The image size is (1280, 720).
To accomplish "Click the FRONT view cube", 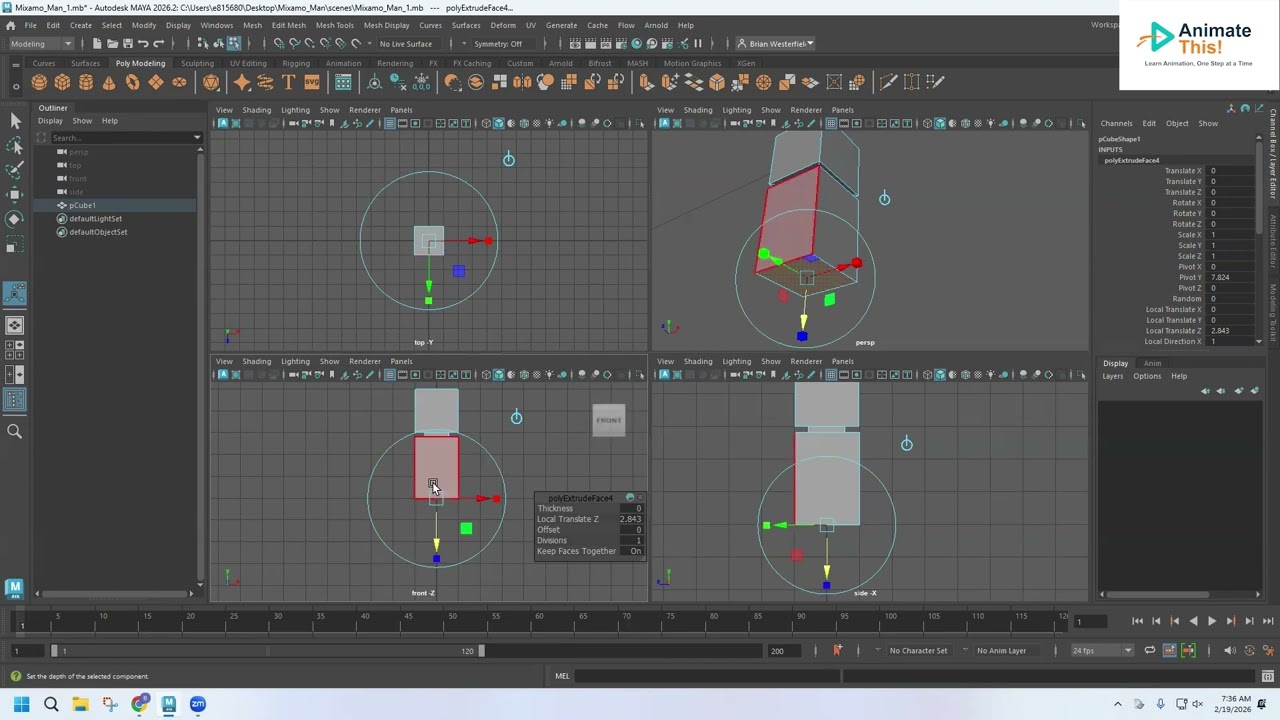I will (x=608, y=420).
